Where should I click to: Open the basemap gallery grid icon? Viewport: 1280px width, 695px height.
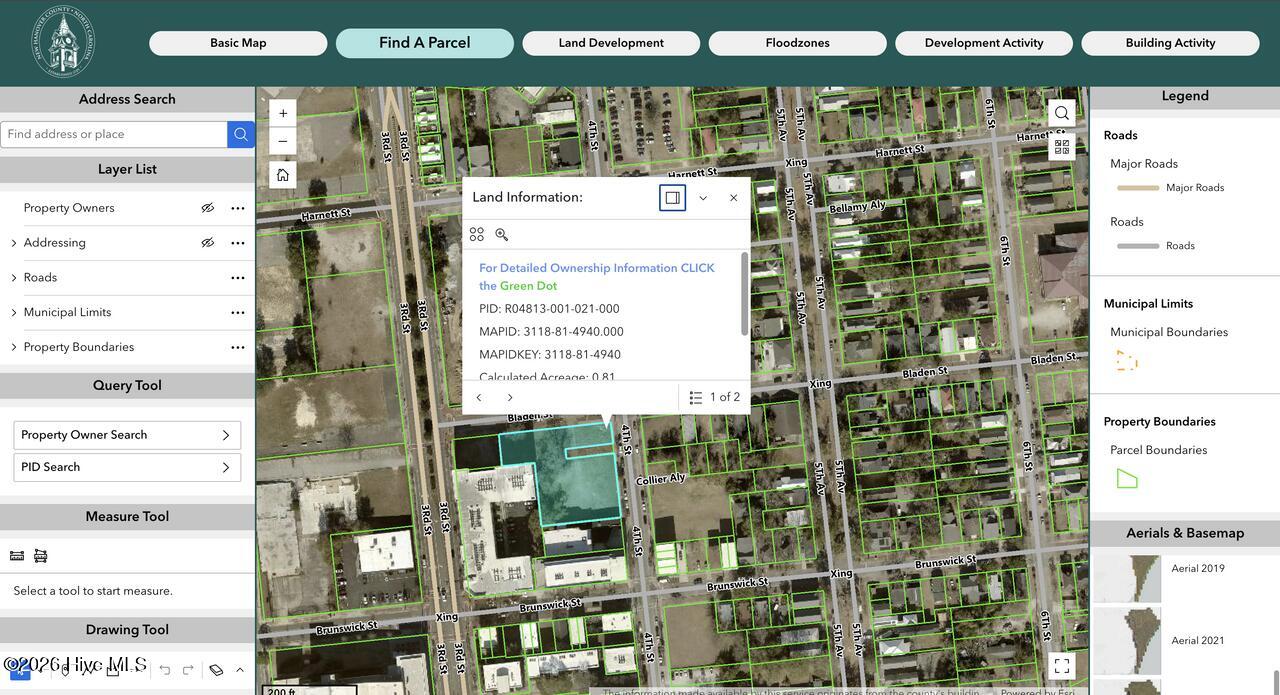coord(1062,147)
